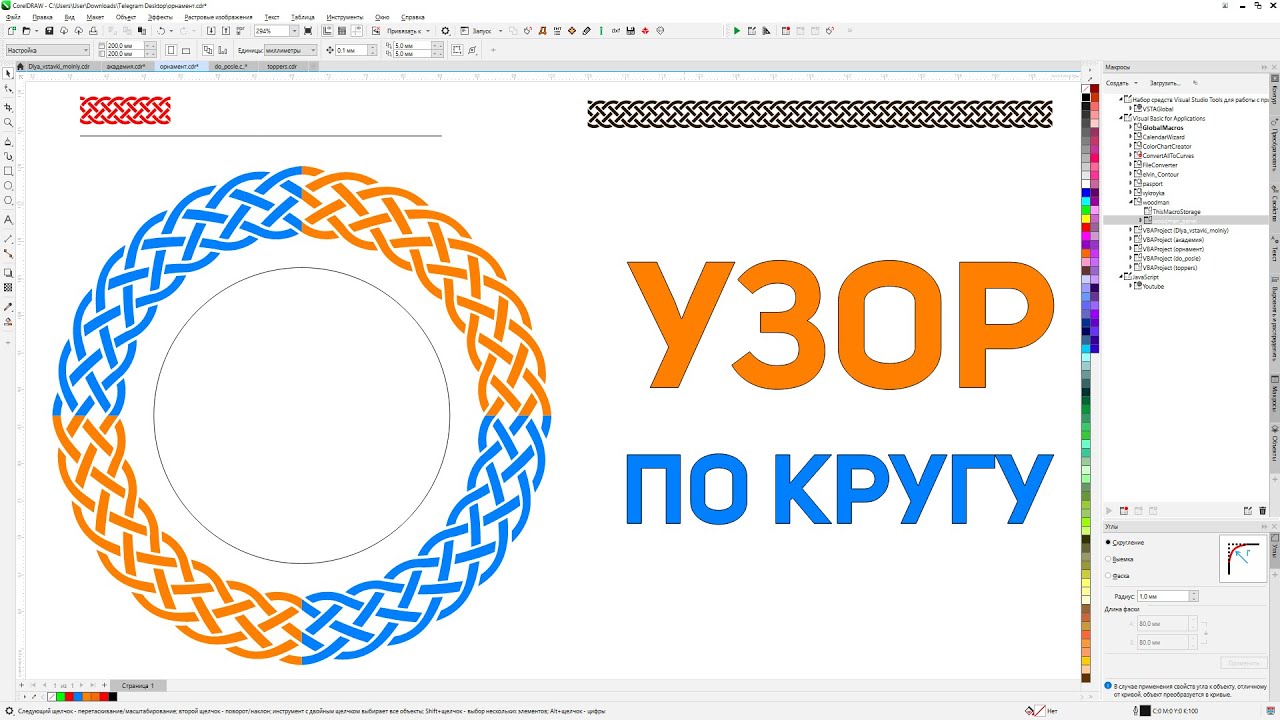The image size is (1280, 720).
Task: Select the Фаска radio button
Action: pos(1108,576)
